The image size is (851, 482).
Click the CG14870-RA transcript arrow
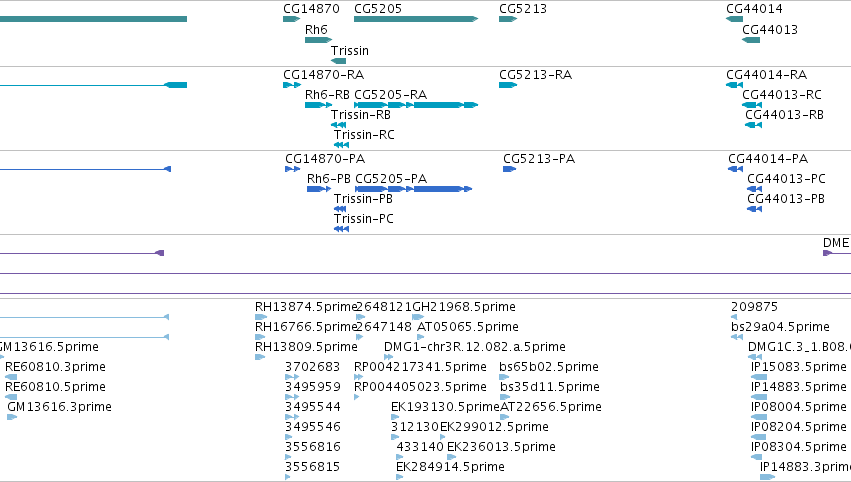point(292,85)
